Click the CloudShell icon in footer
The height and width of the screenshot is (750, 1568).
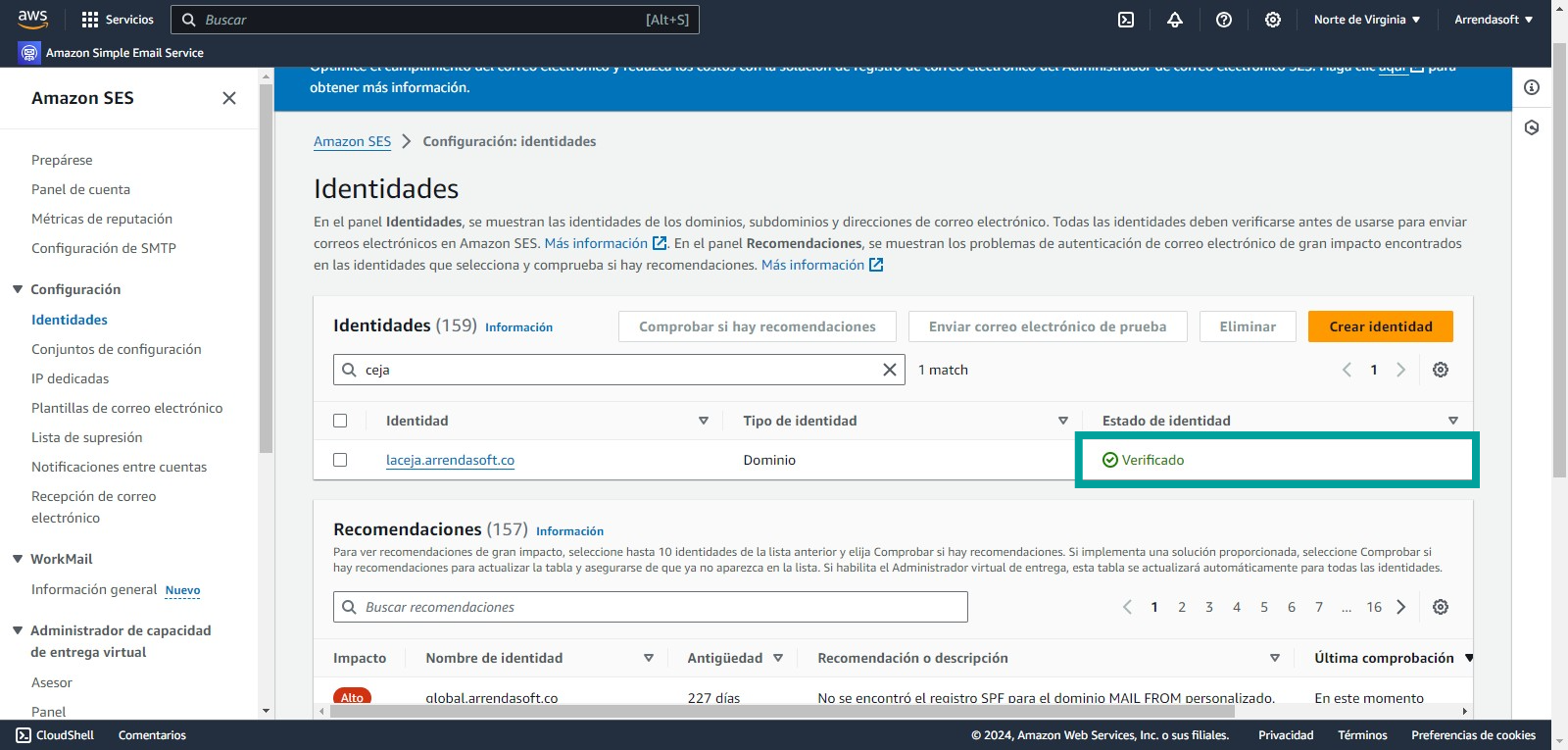coord(24,735)
